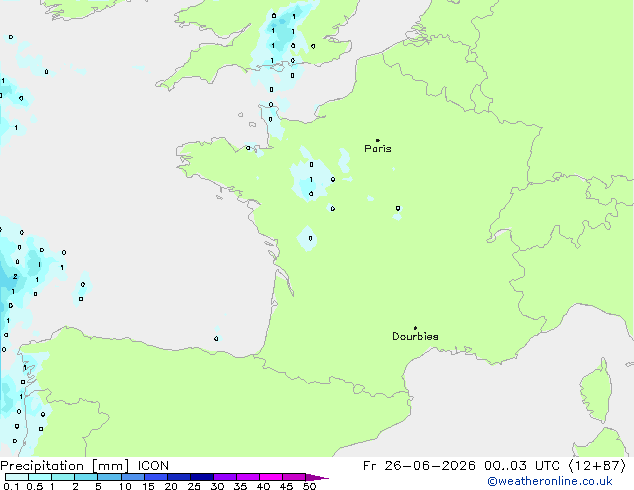Pick the 25–30 mm navy swatch
Viewport: 634px width, 490px height.
[x=202, y=477]
